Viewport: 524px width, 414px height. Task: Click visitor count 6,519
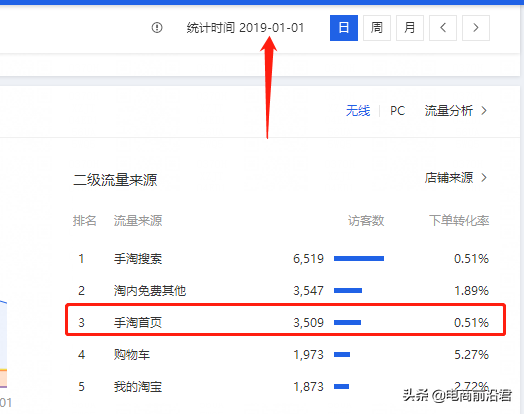[x=308, y=259]
